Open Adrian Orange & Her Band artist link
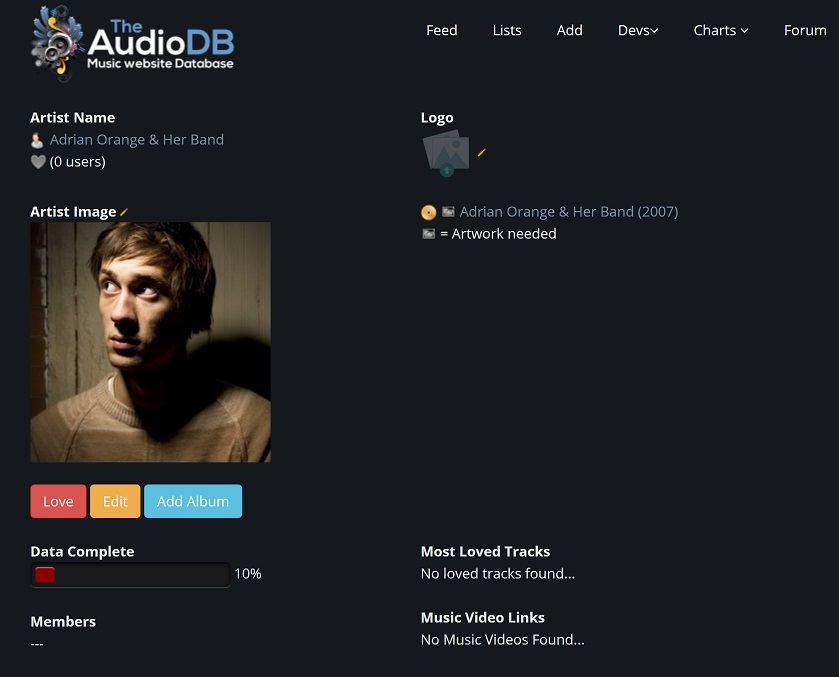The height and width of the screenshot is (677, 839). point(137,140)
